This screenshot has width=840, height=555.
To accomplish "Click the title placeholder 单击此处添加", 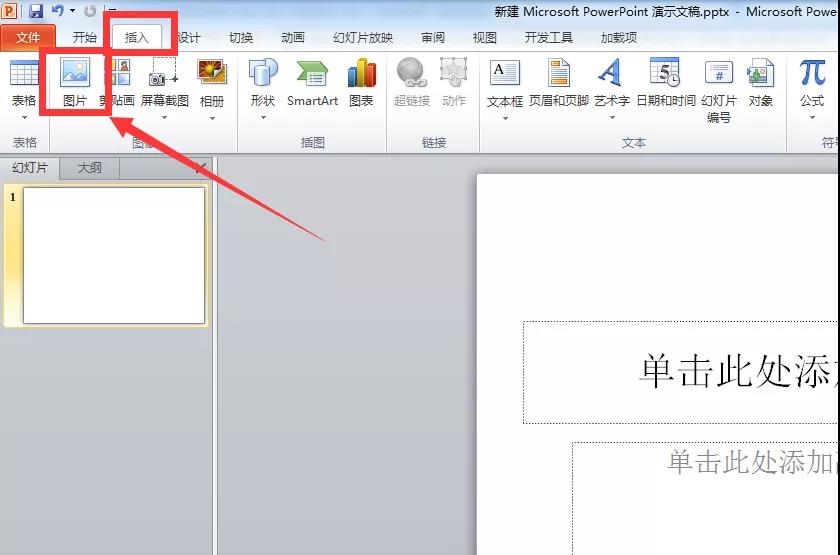I will pyautogui.click(x=681, y=373).
